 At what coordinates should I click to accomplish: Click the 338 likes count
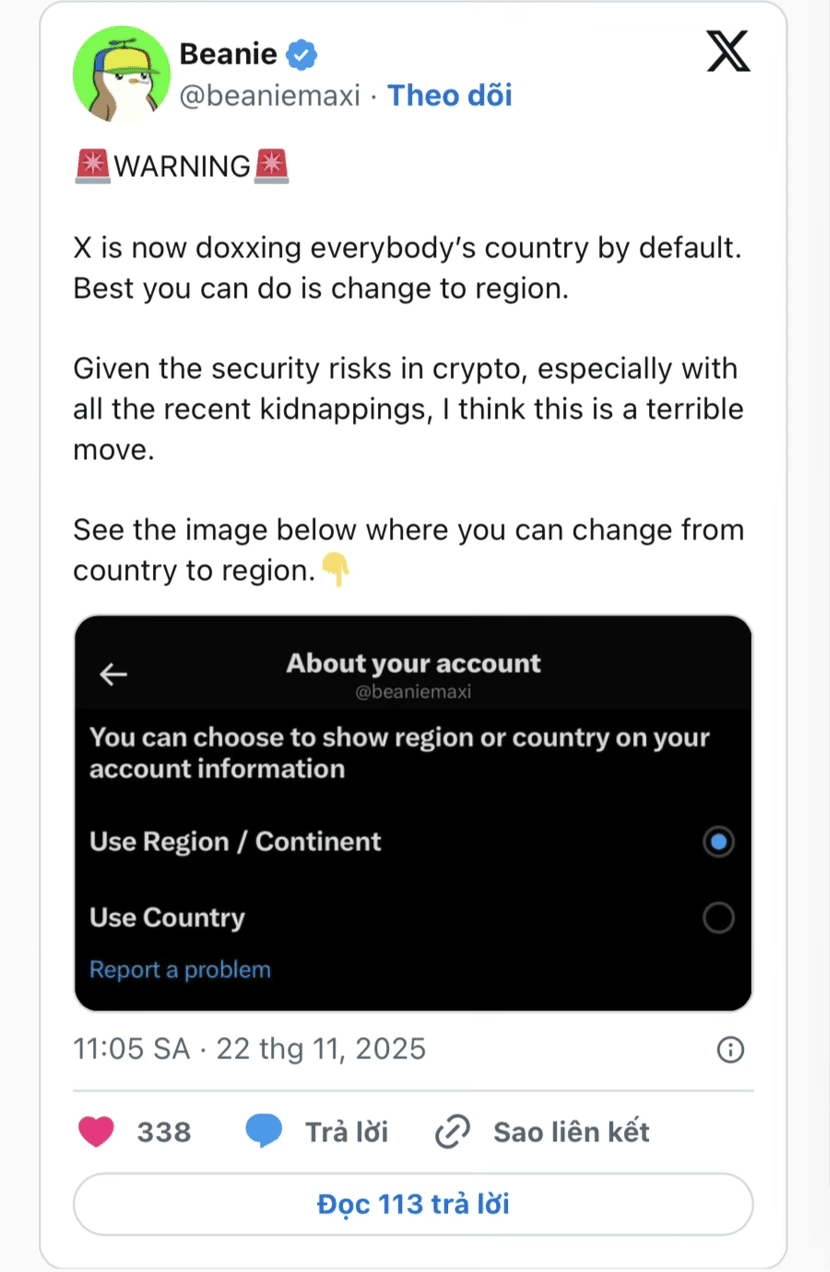[164, 1132]
